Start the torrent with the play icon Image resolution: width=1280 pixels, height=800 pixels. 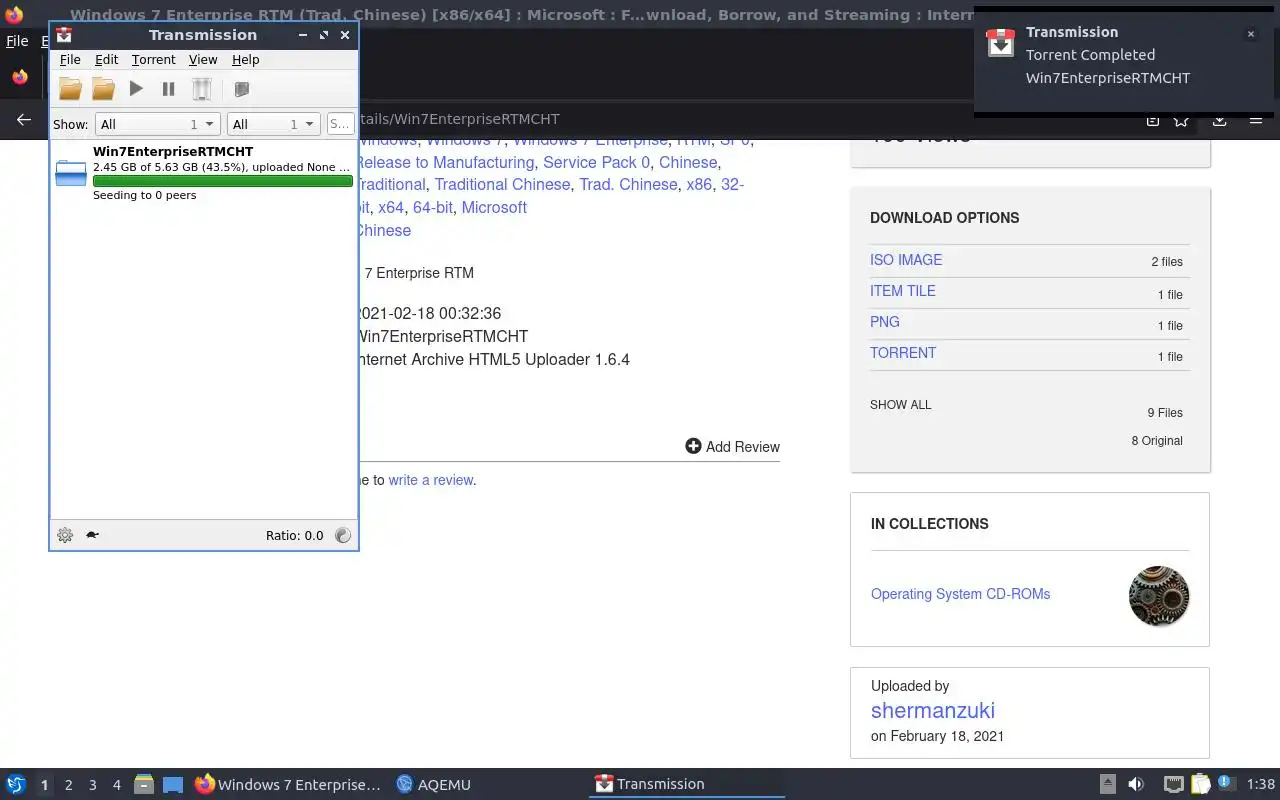click(x=136, y=89)
